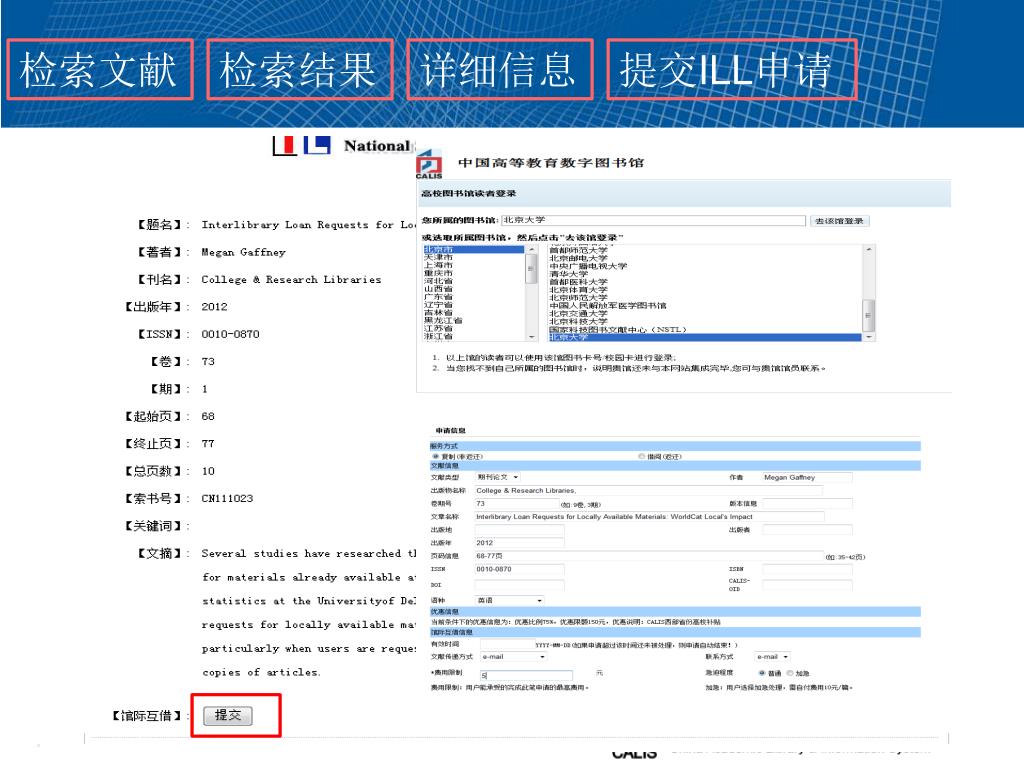This screenshot has width=1024, height=768.
Task: Click the up arrow of province list scrollbar
Action: click(x=531, y=249)
